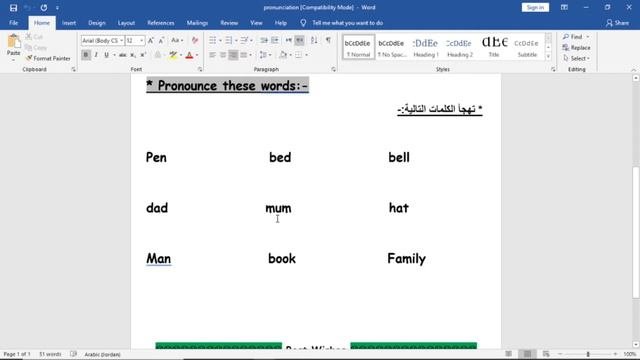Image resolution: width=640 pixels, height=360 pixels.
Task: Toggle Underline formatting
Action: [107, 55]
